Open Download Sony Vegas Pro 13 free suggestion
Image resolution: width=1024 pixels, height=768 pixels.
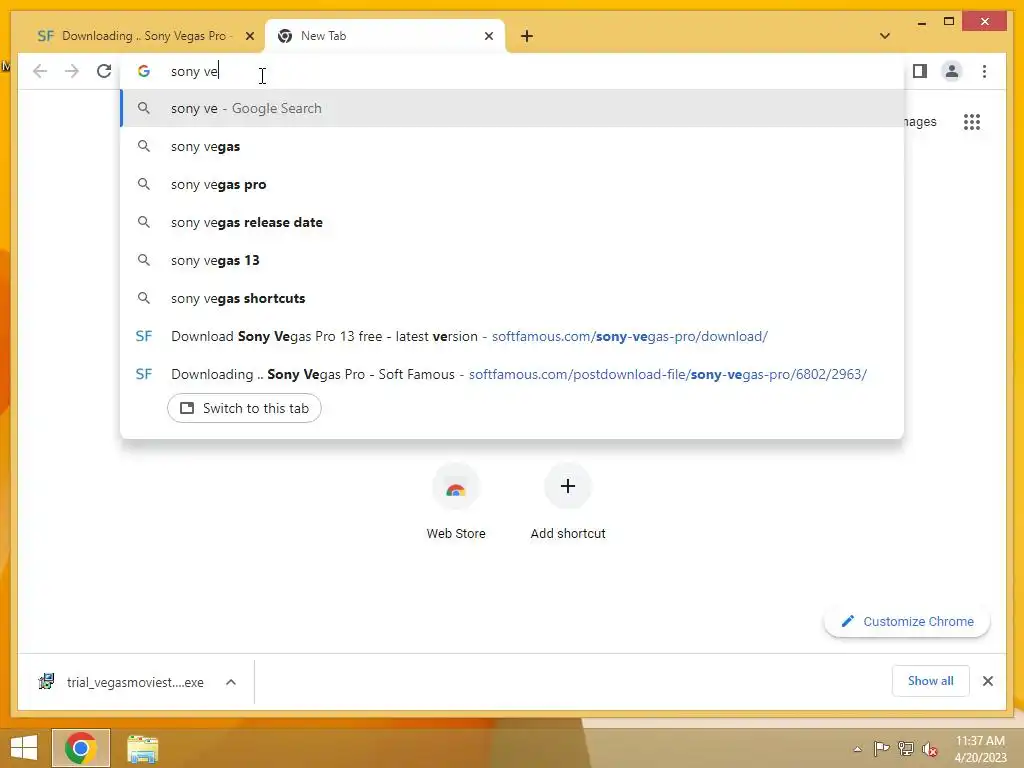click(512, 336)
